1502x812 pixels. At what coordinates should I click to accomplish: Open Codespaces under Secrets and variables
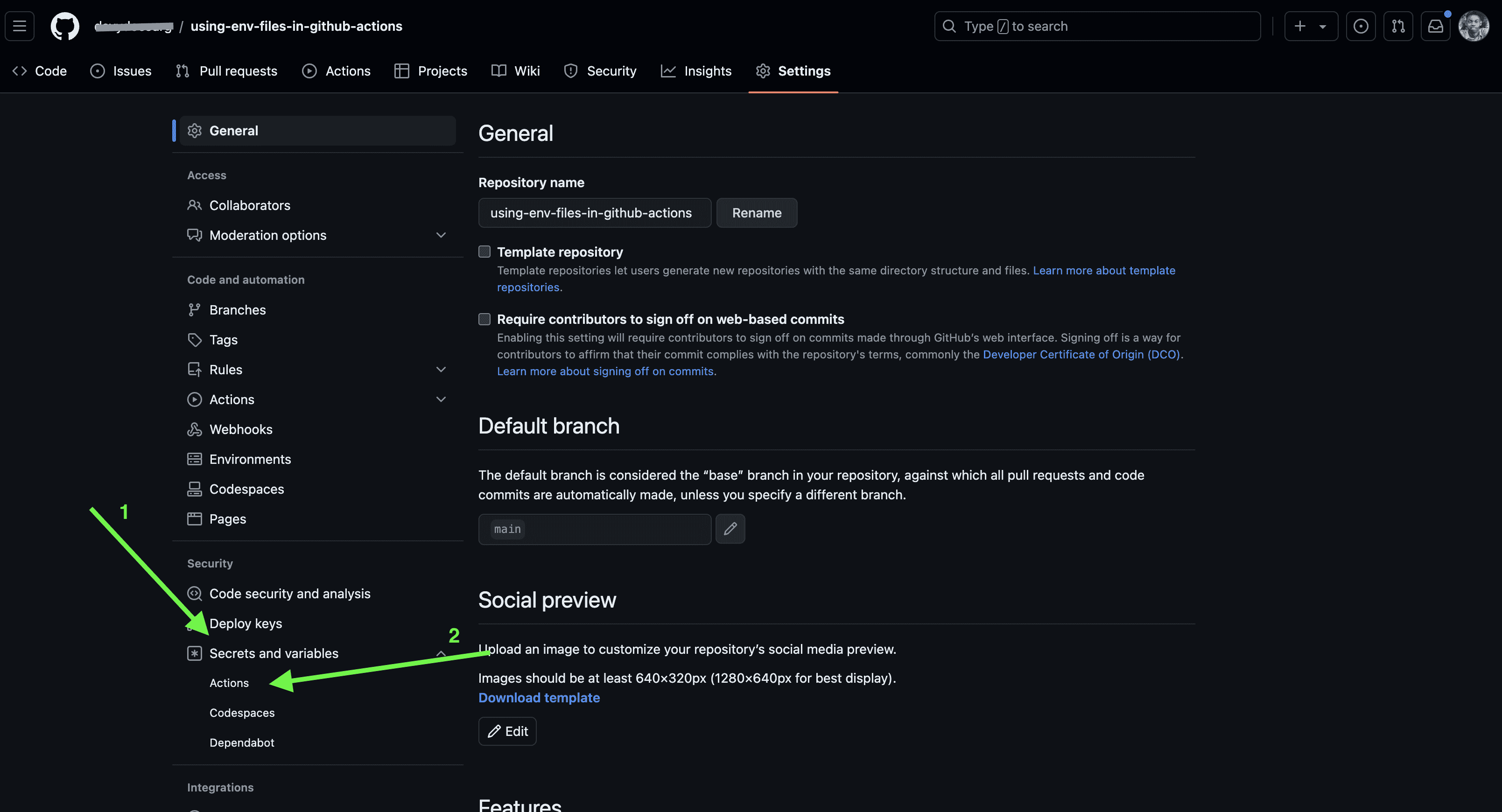click(242, 713)
